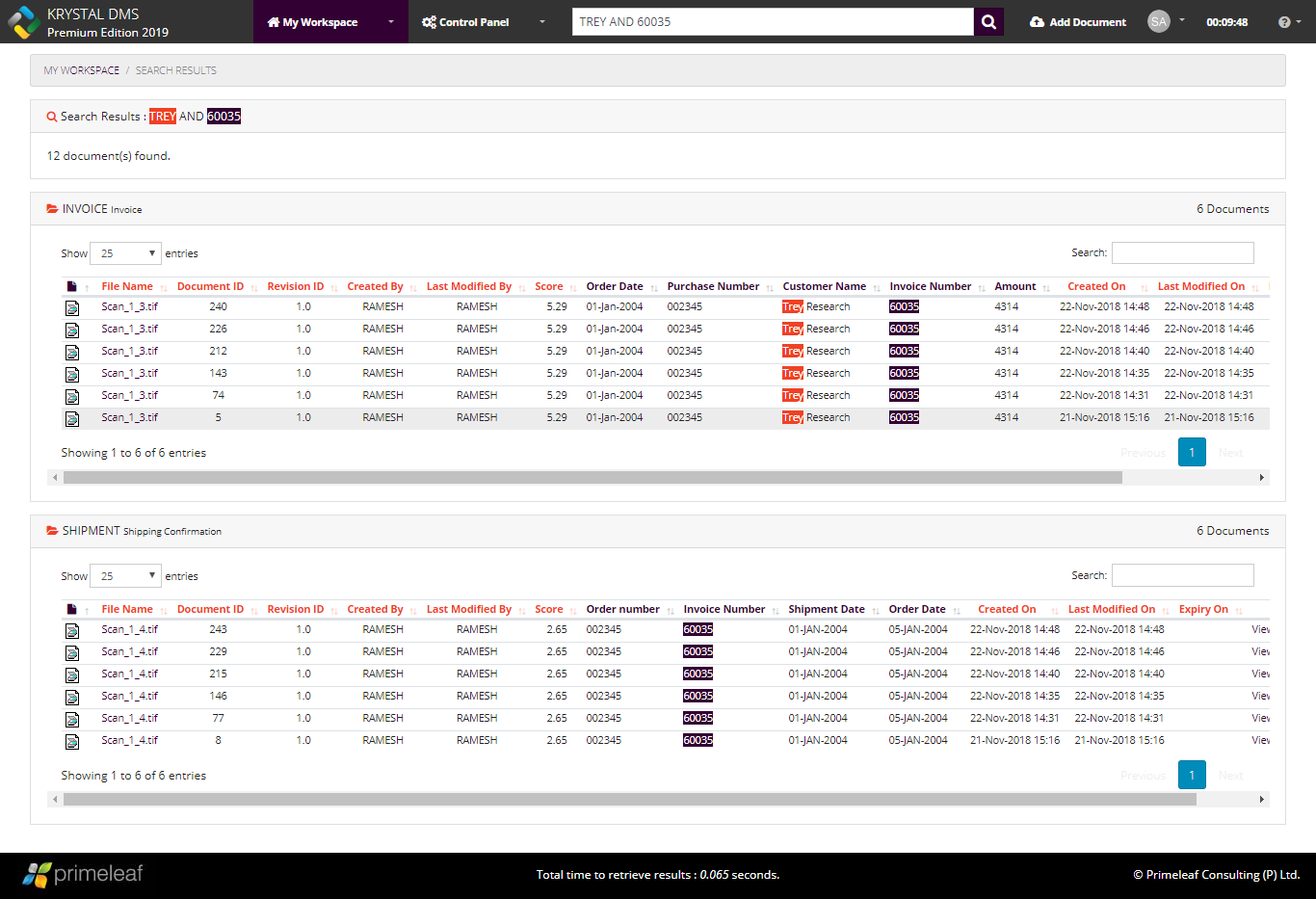The width and height of the screenshot is (1316, 899).
Task: Expand the help dropdown arrow
Action: coord(1299,22)
